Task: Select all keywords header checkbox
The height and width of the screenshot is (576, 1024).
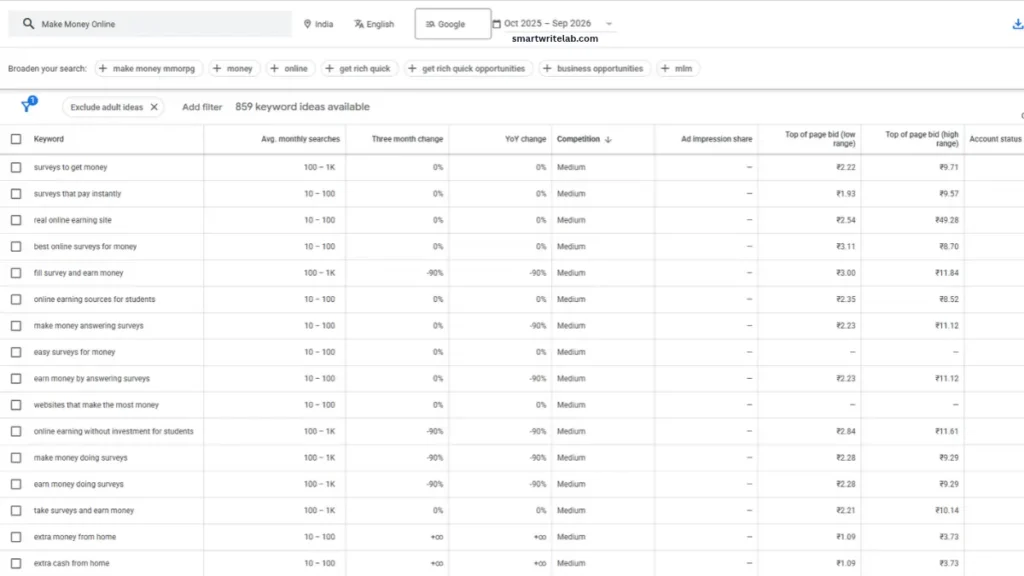Action: [x=16, y=139]
